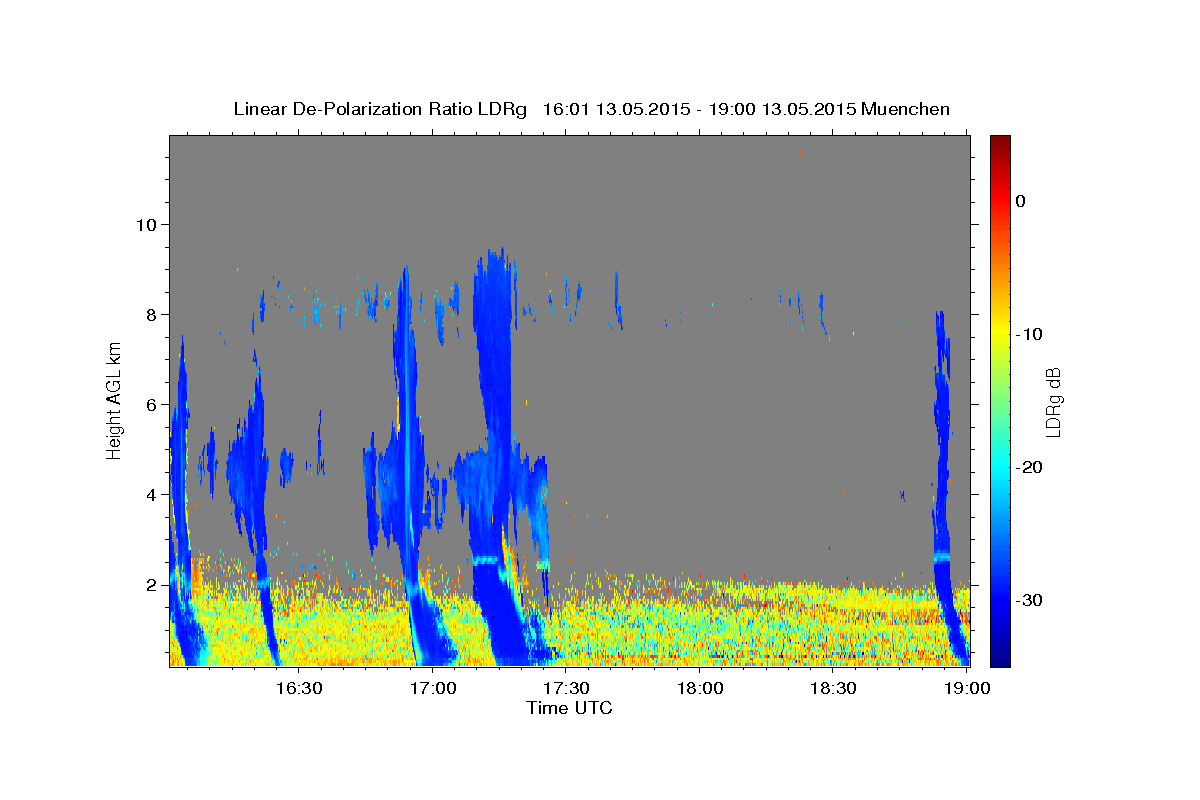Click the height tick label 2
This screenshot has width=1200, height=800.
tap(152, 584)
